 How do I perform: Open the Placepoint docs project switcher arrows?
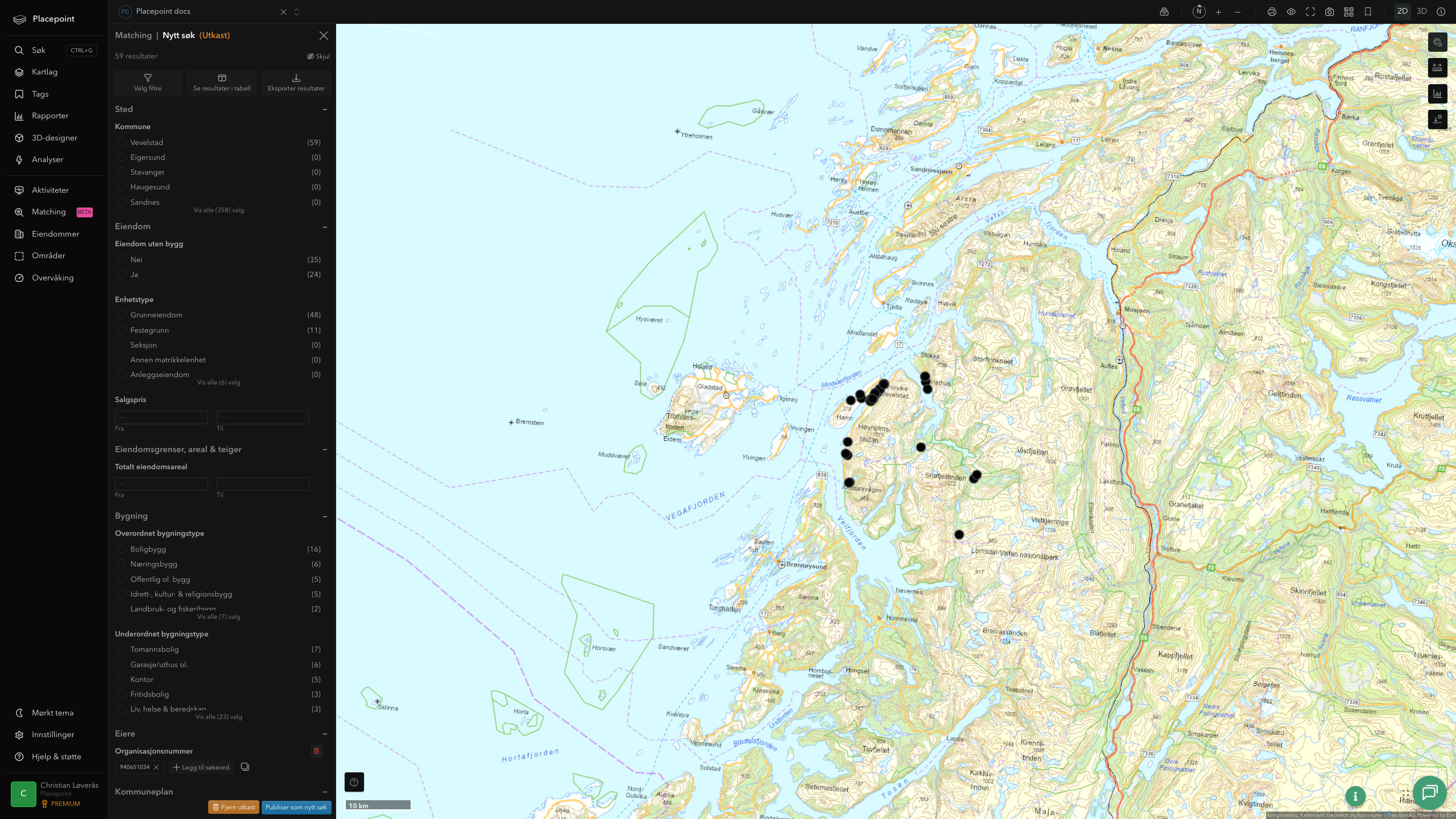click(297, 12)
